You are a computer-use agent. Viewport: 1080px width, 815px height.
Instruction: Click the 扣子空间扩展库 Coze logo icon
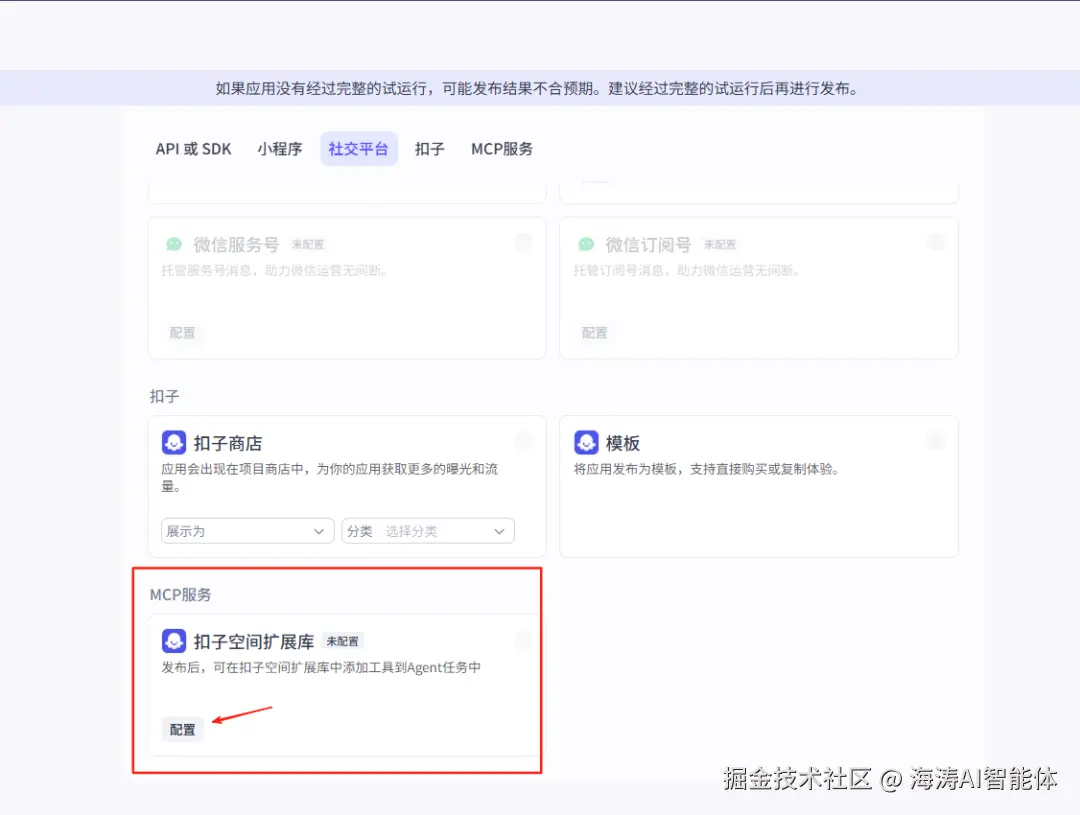pyautogui.click(x=174, y=641)
